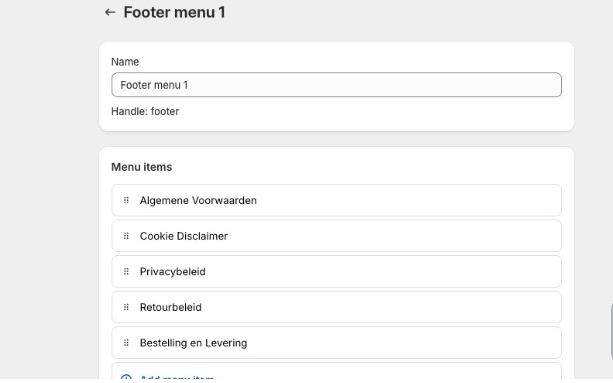Select the Cookie Disclaimer menu item
This screenshot has width=613, height=383.
pos(336,236)
